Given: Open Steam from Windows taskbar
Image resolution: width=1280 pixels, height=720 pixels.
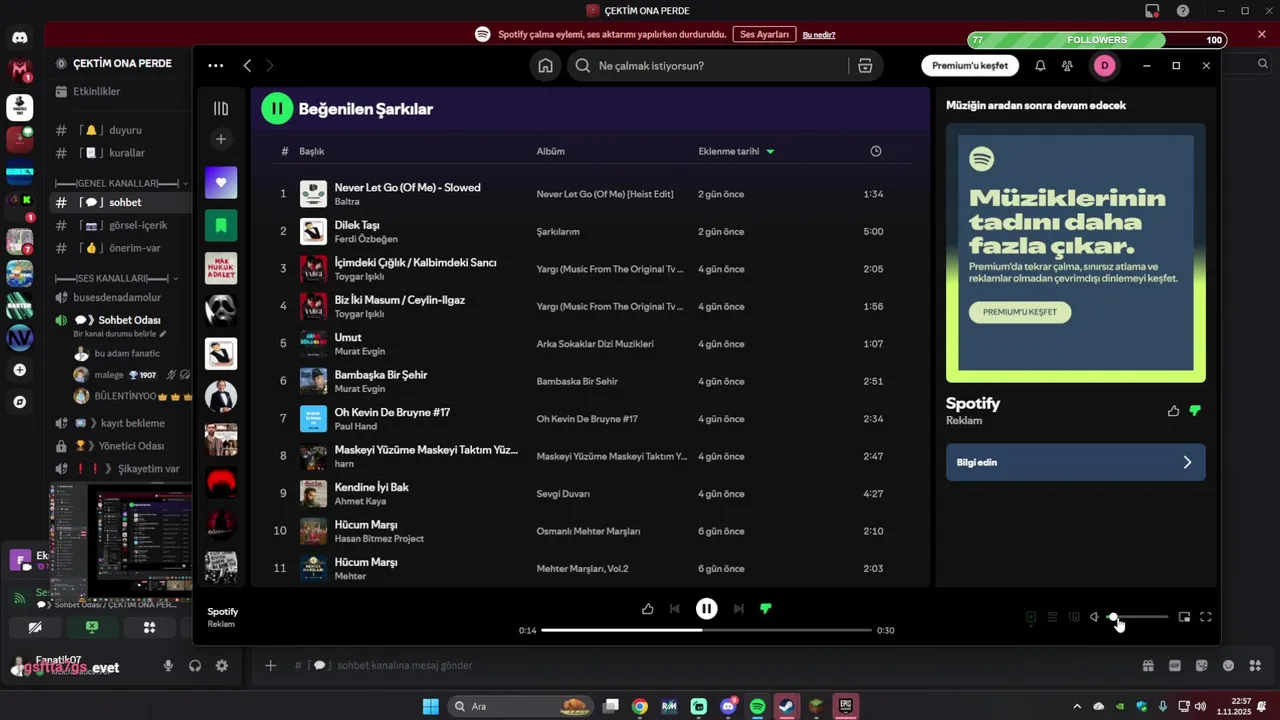Looking at the screenshot, I should (787, 706).
